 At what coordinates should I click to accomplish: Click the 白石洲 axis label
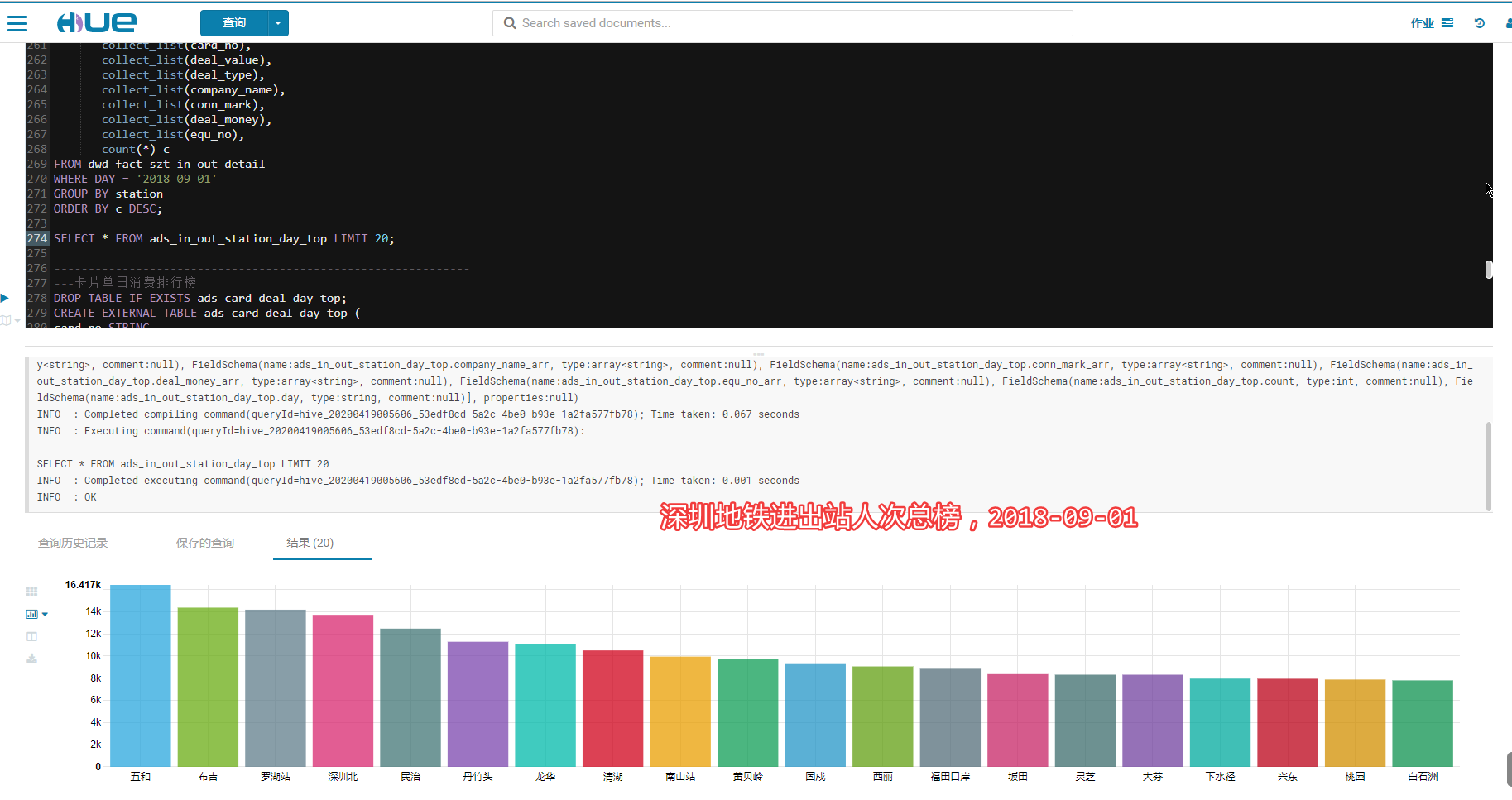point(1423,777)
